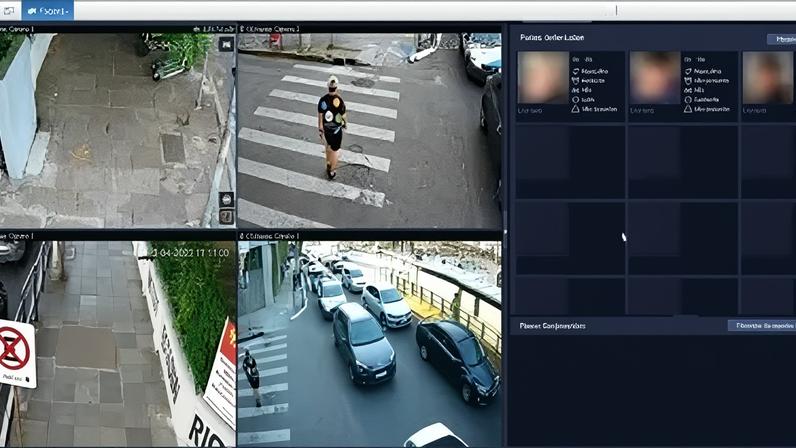Click the window icon left of blue tab
This screenshot has height=448, width=796.
(9, 11)
